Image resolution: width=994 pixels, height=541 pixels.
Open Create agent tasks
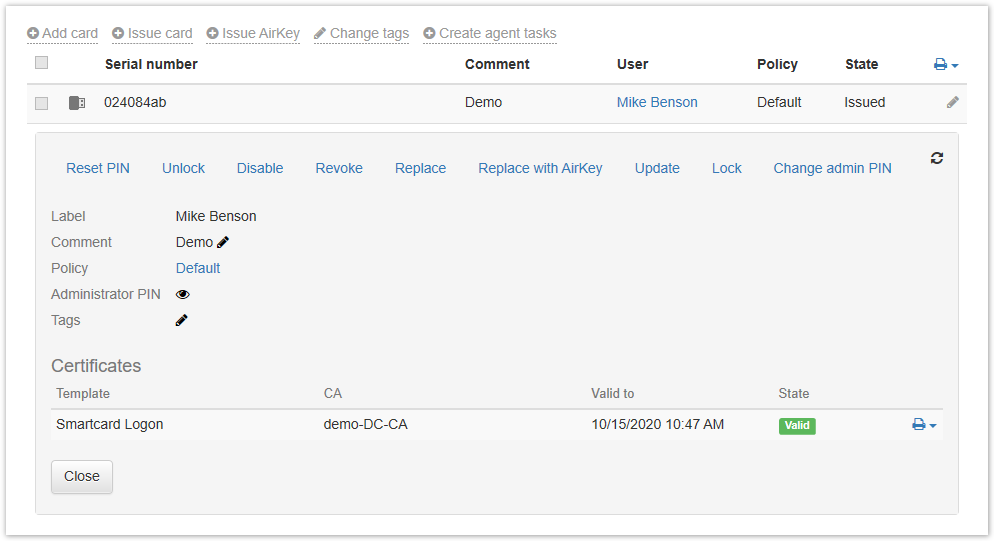490,33
